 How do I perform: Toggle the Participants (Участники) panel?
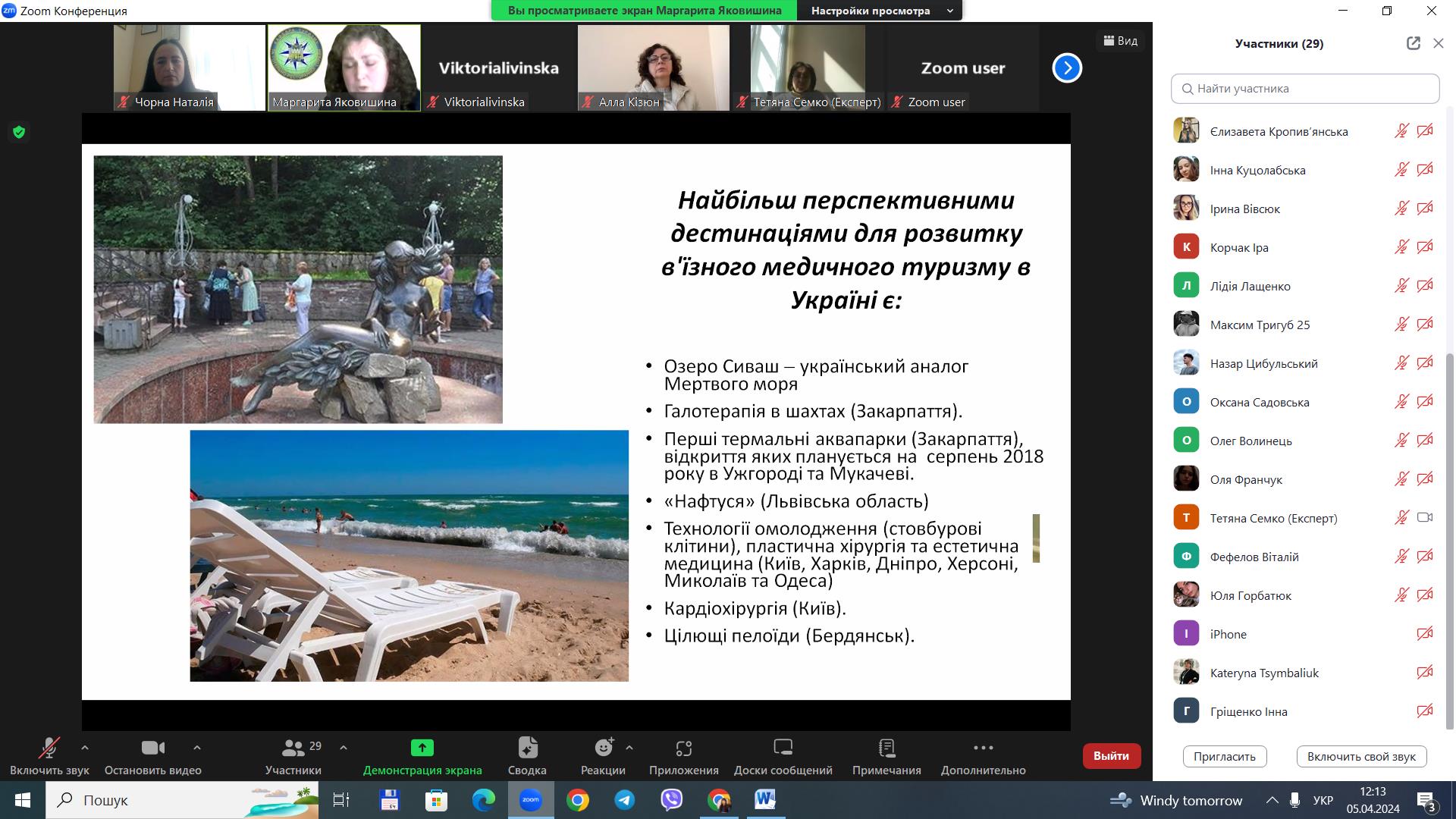(293, 748)
